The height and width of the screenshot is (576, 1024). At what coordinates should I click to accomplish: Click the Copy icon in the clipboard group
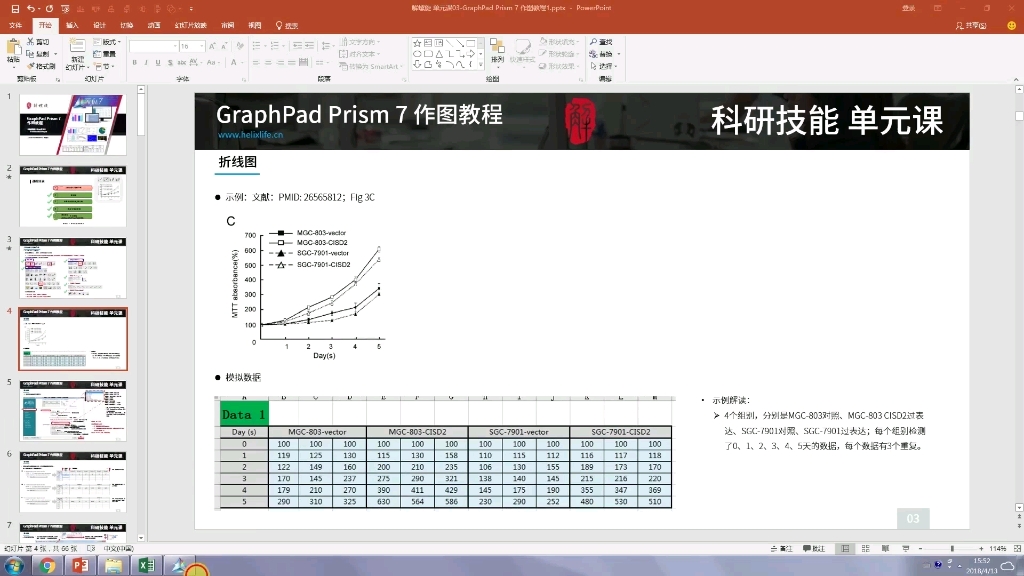coord(30,54)
